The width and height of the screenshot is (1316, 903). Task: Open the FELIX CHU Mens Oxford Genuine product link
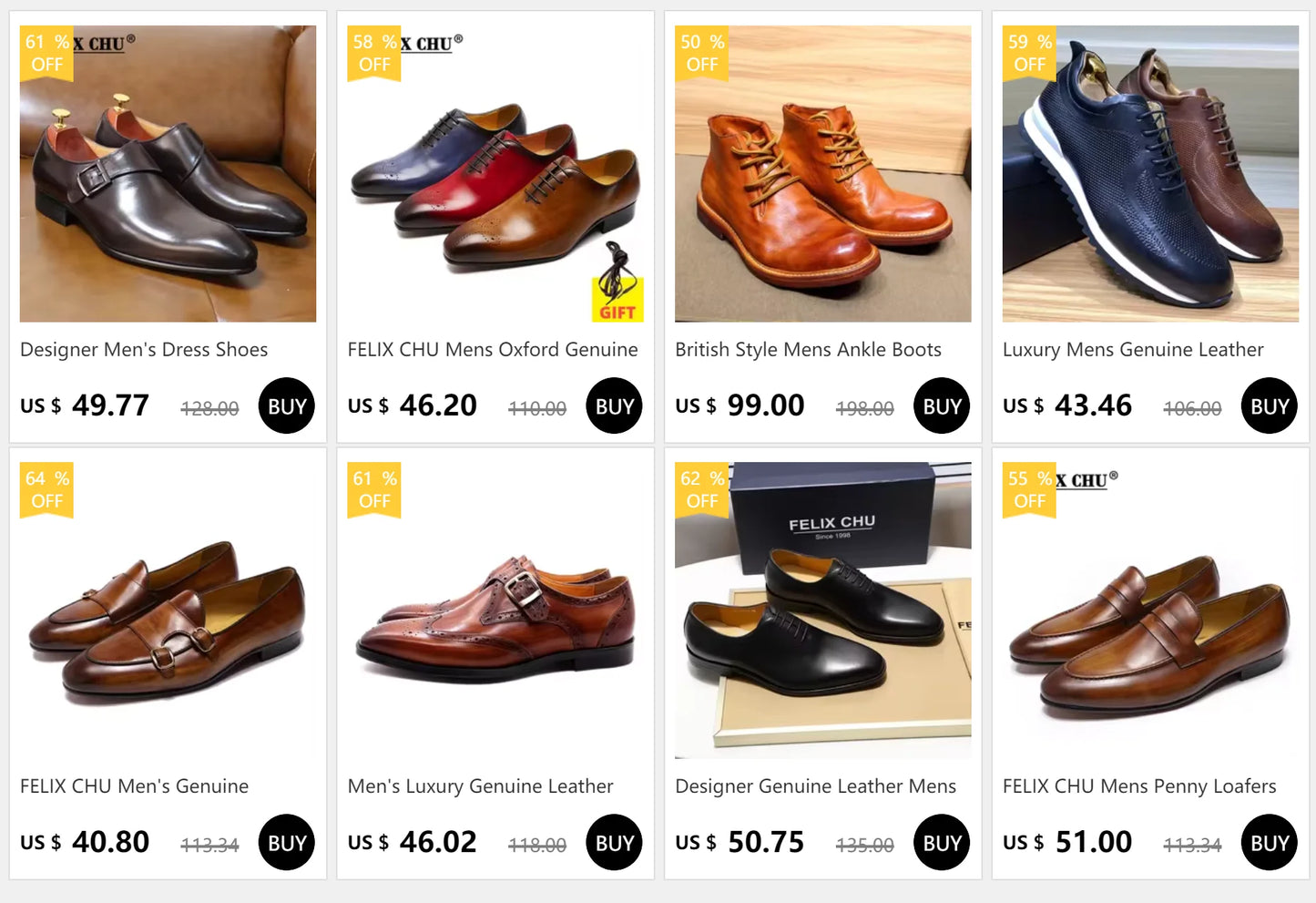[x=493, y=350]
